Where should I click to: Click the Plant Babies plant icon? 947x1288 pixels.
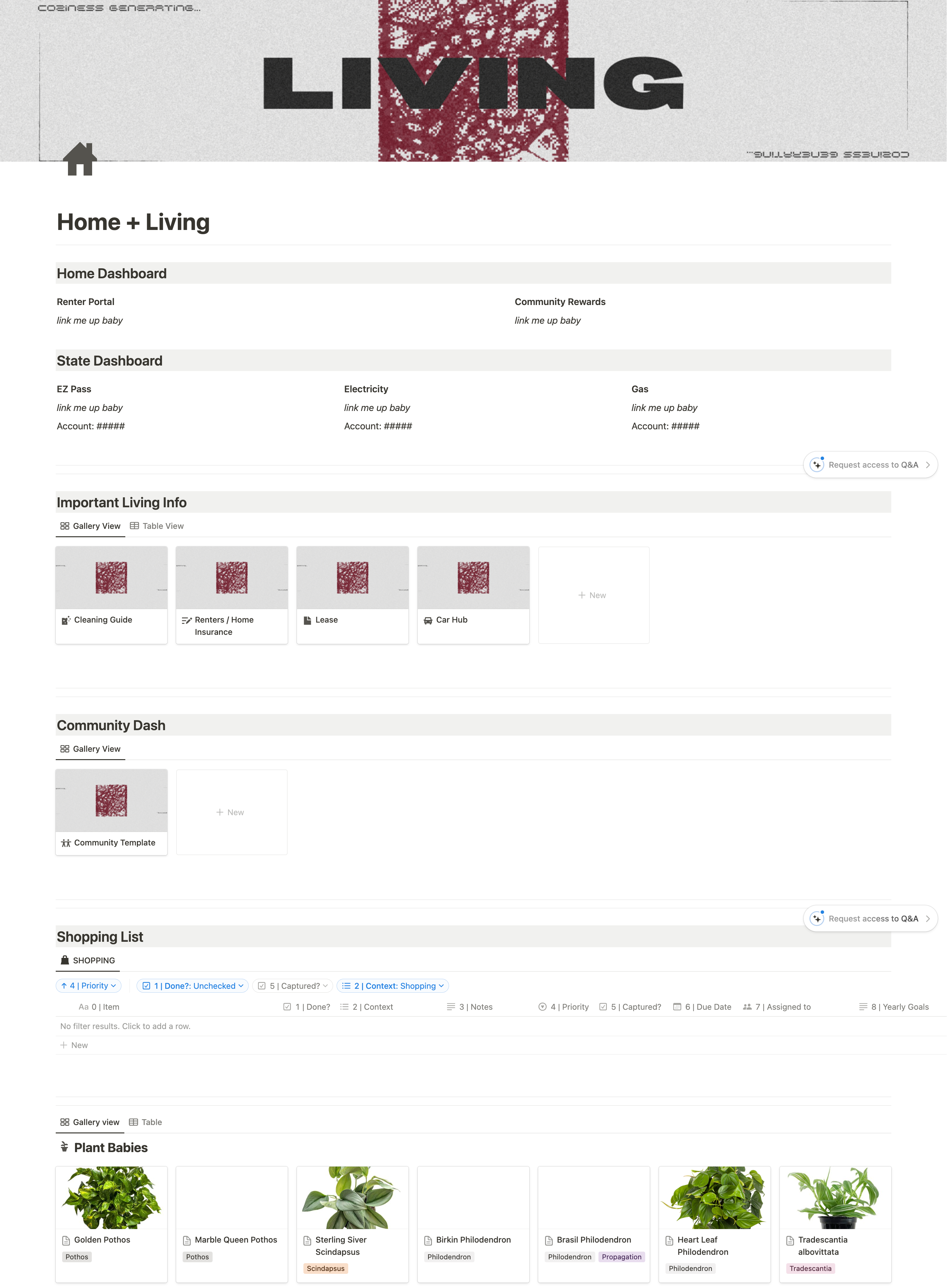pyautogui.click(x=64, y=1147)
